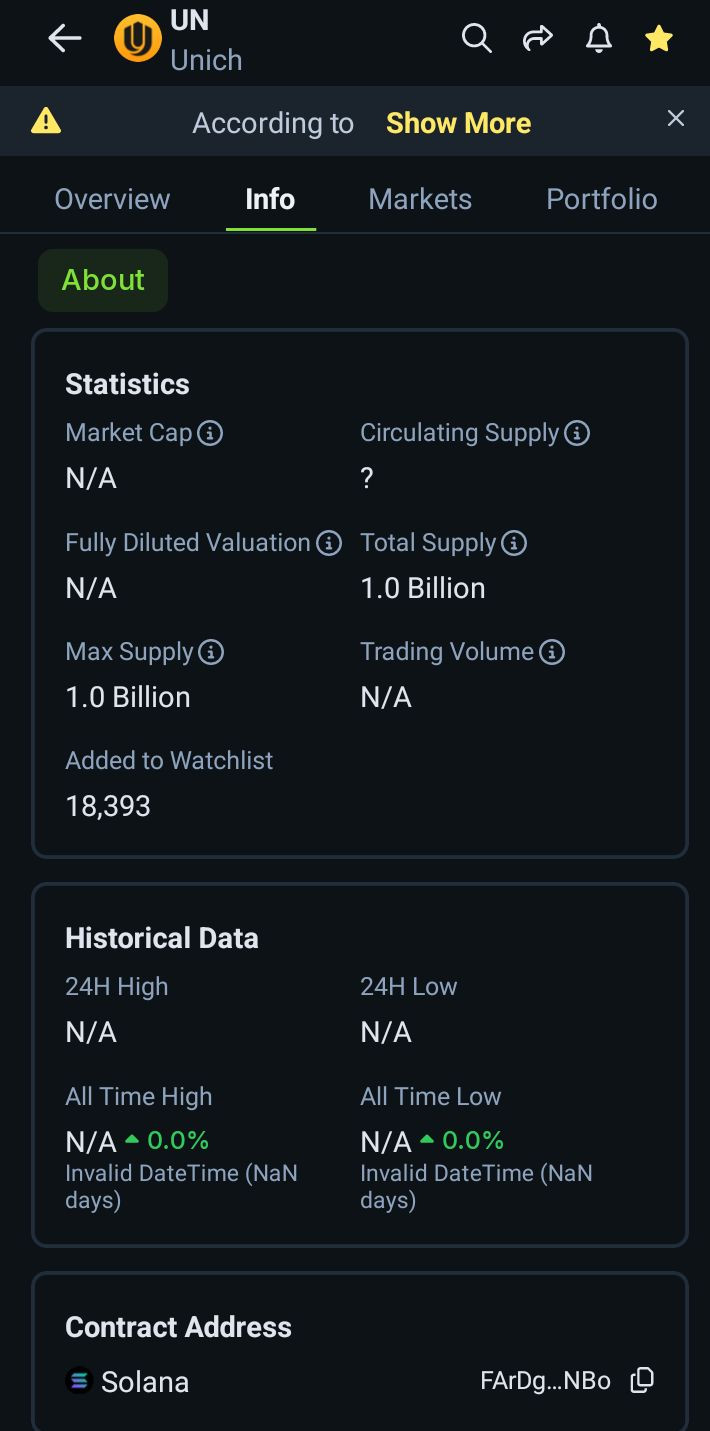Tap the back arrow icon

pos(65,39)
